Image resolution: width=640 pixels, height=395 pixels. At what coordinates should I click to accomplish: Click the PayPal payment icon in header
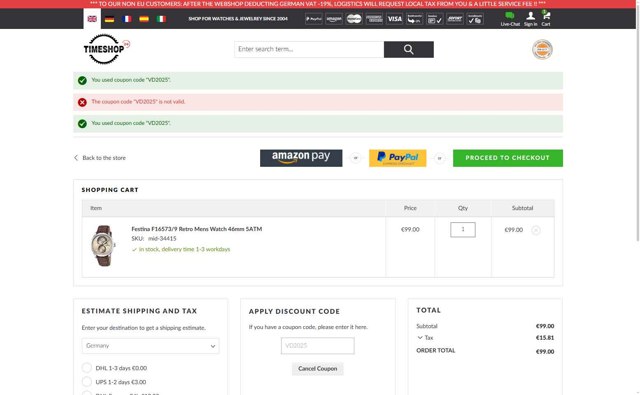[314, 19]
